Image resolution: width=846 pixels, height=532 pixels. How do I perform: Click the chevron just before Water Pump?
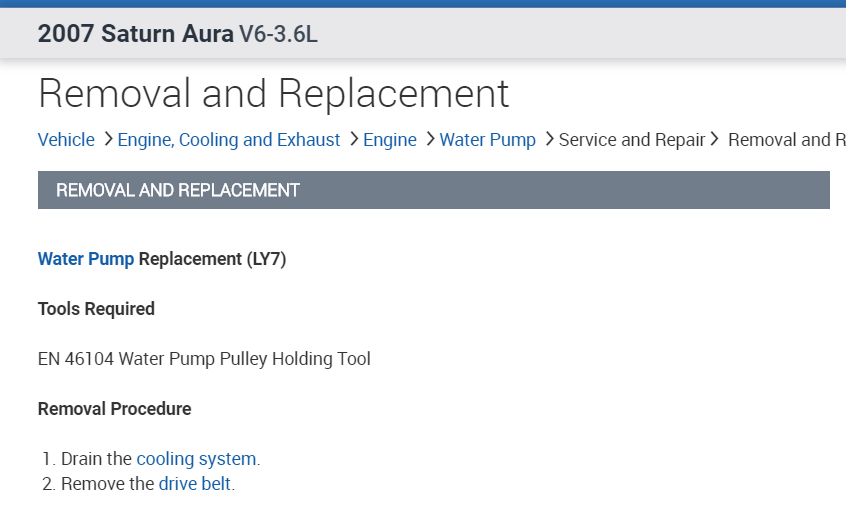pos(430,140)
